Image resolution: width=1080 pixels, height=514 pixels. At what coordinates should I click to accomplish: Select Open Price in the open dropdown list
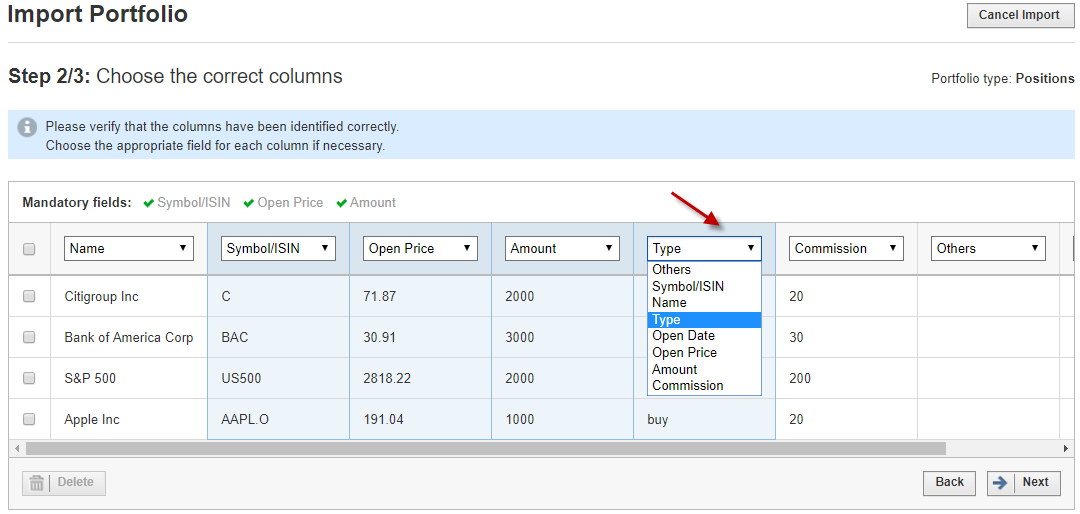pos(704,352)
